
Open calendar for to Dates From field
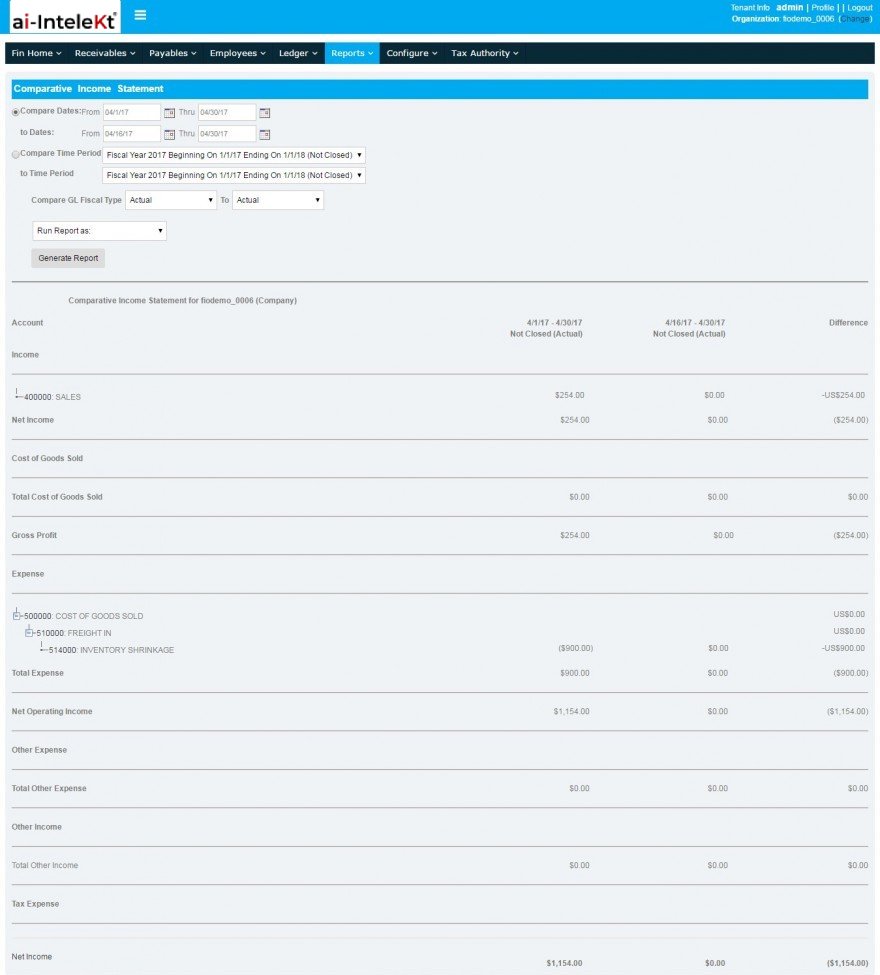pos(169,134)
